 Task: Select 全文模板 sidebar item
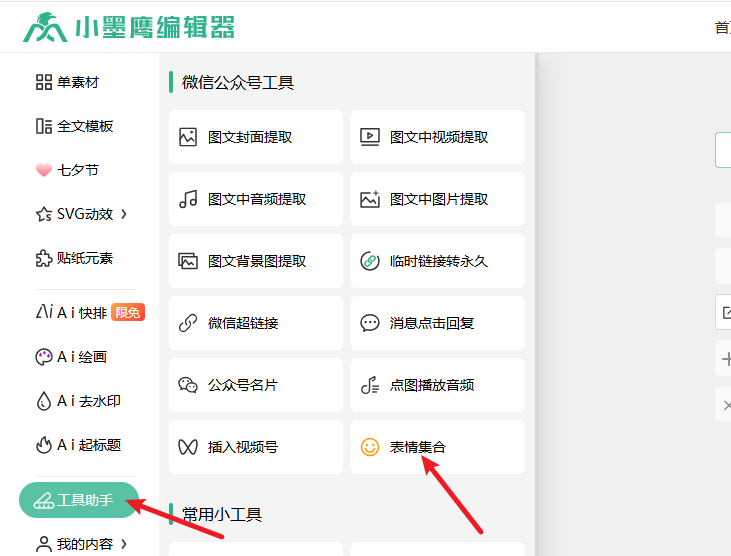75,126
